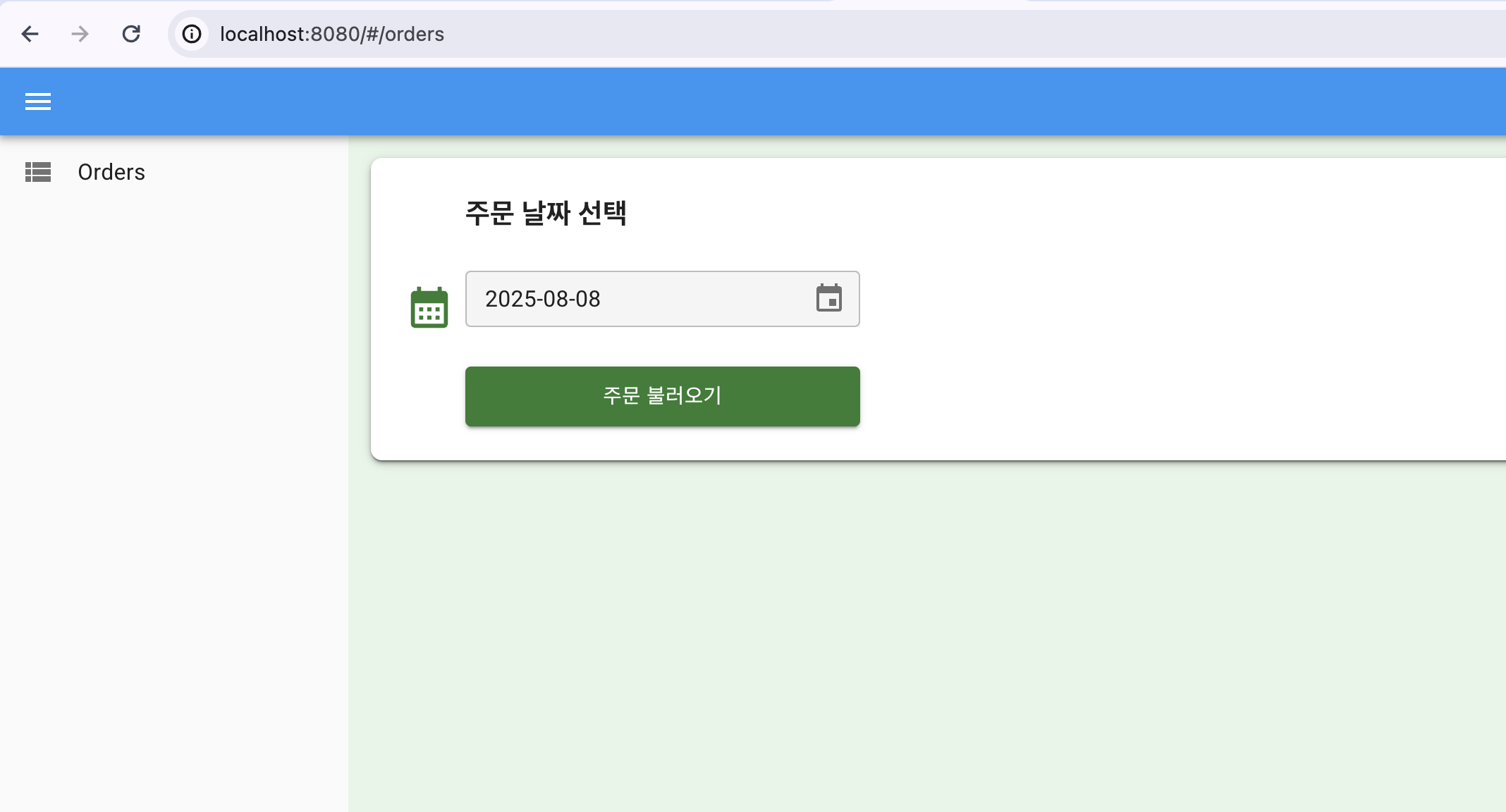
Task: Select the year 2025 in date field
Action: (510, 299)
